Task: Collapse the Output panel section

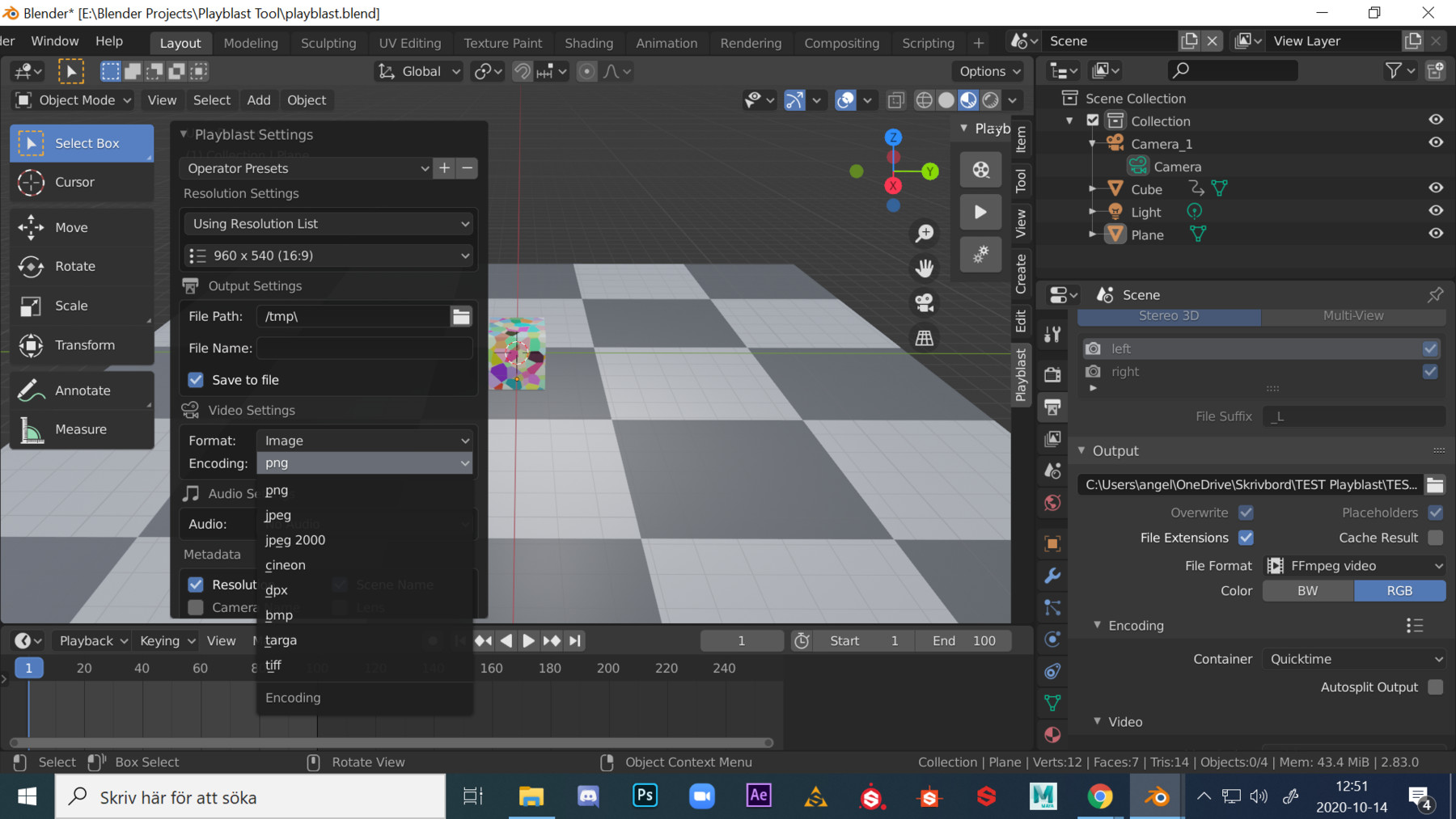Action: (1081, 450)
